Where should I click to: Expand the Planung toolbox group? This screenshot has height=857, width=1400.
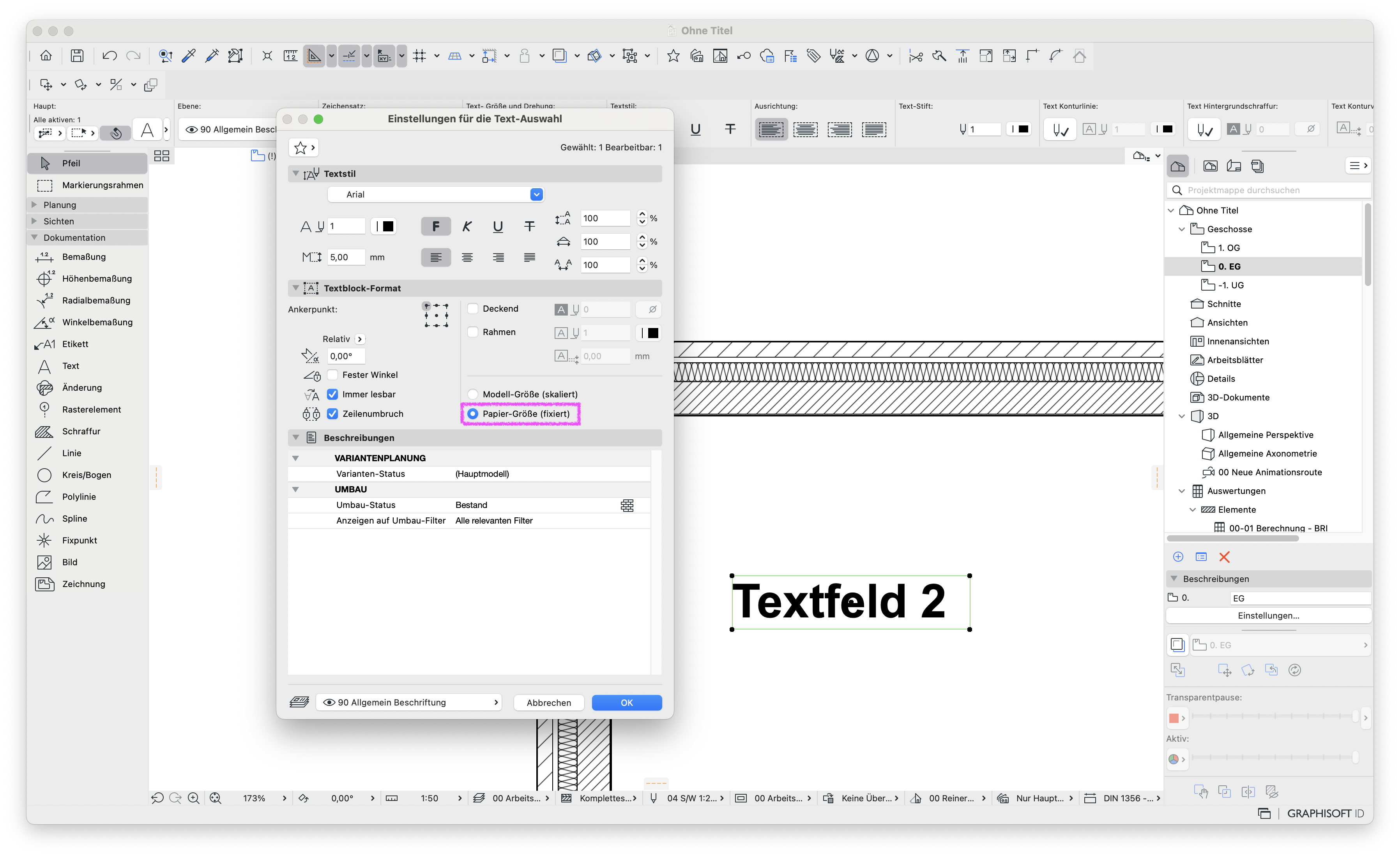[x=34, y=205]
